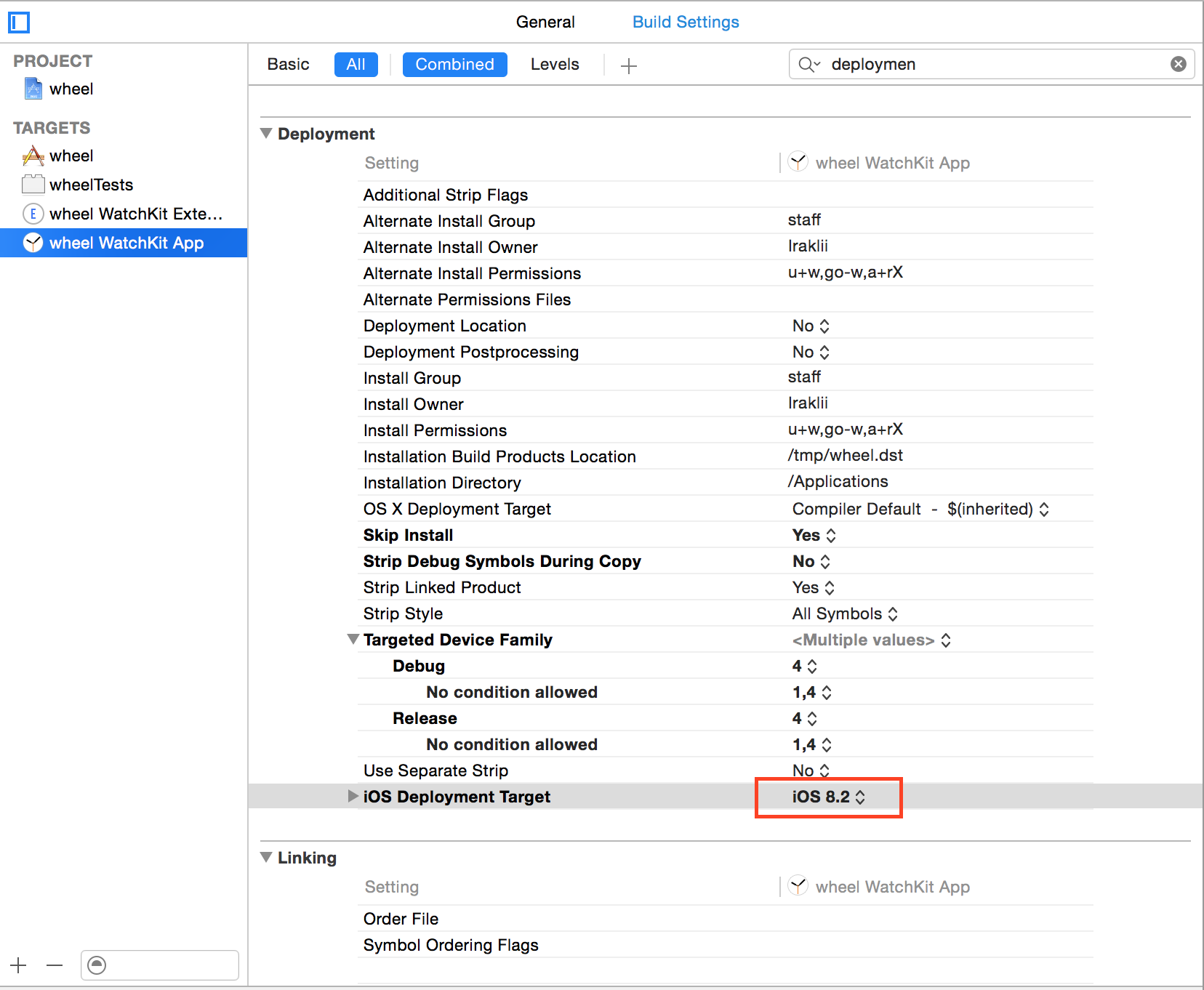
Task: Open Targeted Device Family Multiple values dropdown
Action: (x=872, y=640)
